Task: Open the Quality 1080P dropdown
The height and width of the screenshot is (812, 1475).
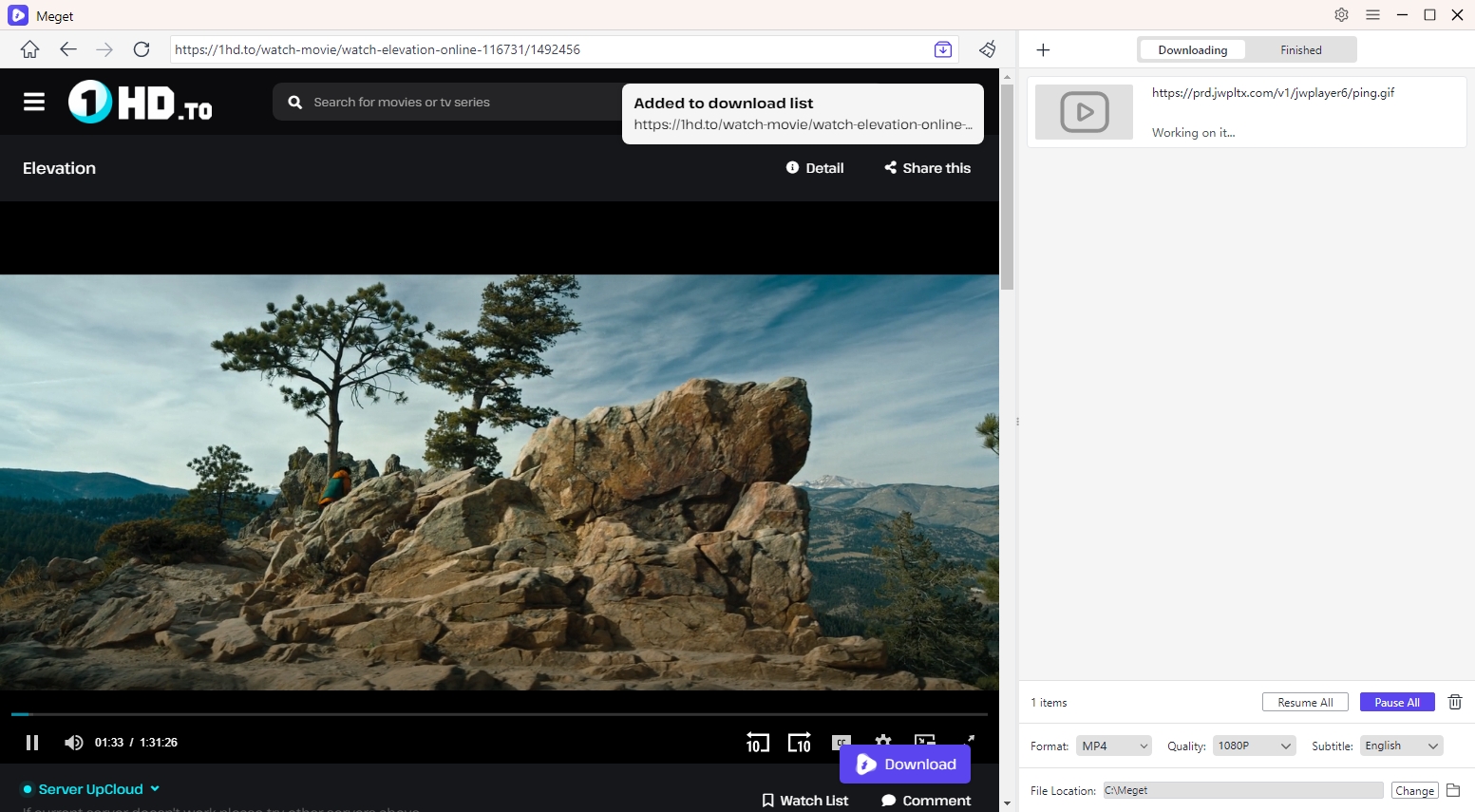Action: tap(1254, 746)
